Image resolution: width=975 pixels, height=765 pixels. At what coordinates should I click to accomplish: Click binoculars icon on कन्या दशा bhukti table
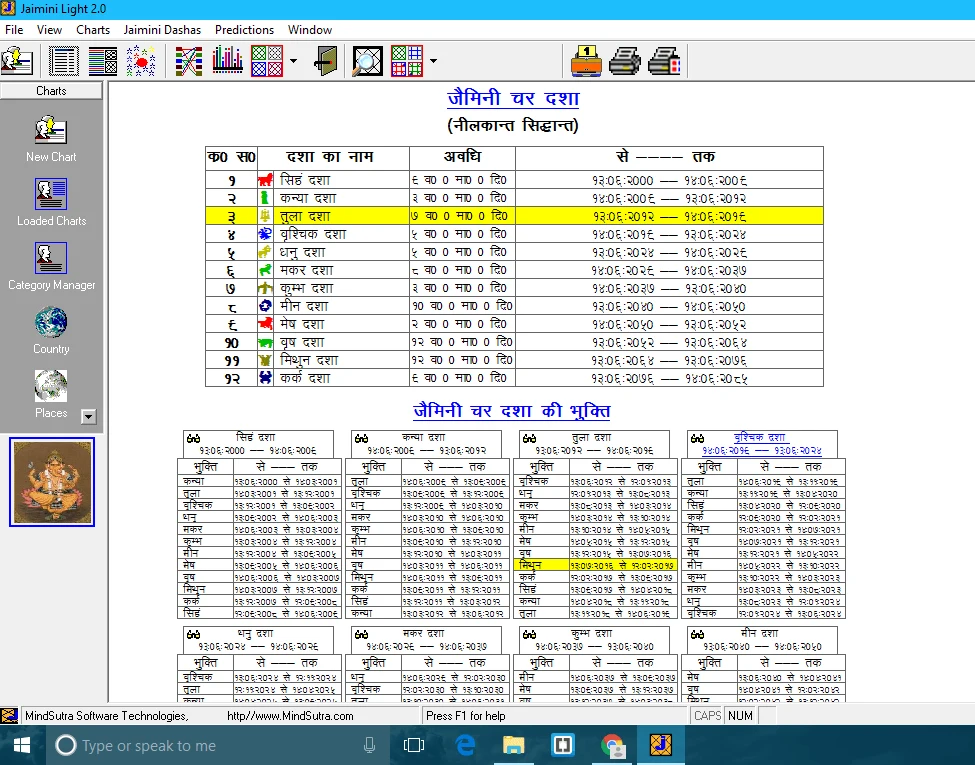pyautogui.click(x=361, y=438)
